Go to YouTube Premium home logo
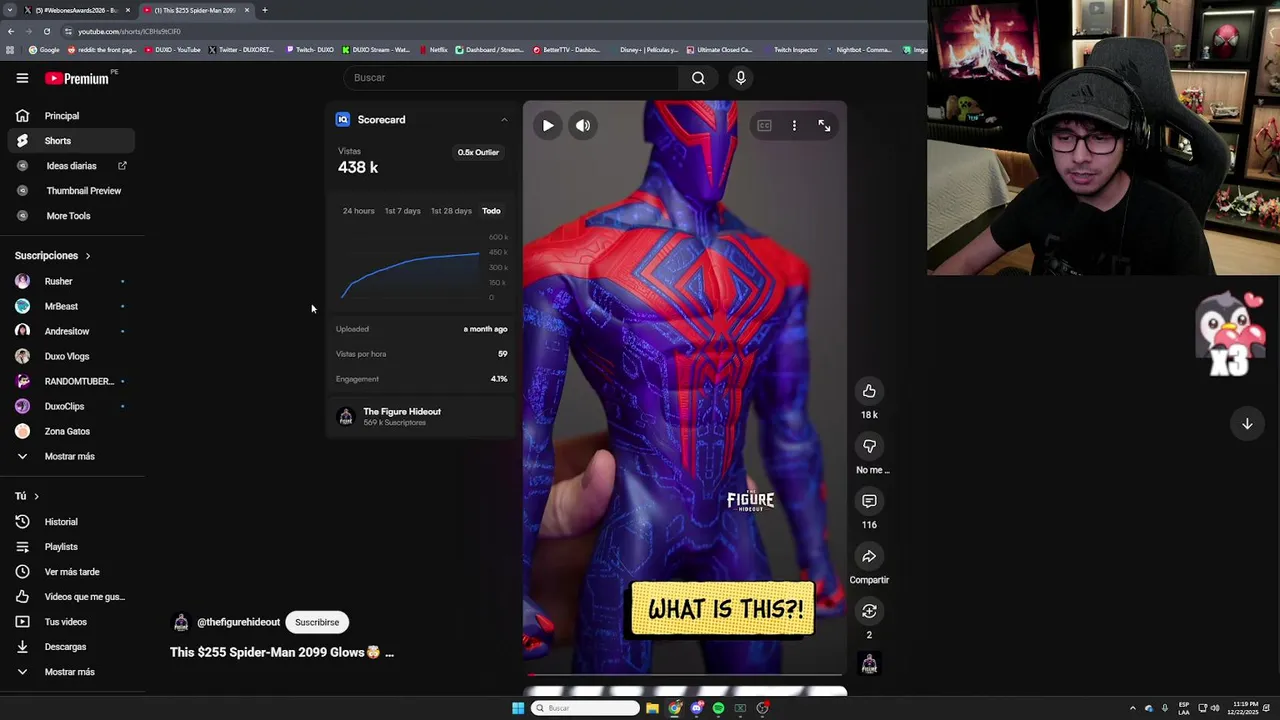This screenshot has height=720, width=1280. [77, 78]
